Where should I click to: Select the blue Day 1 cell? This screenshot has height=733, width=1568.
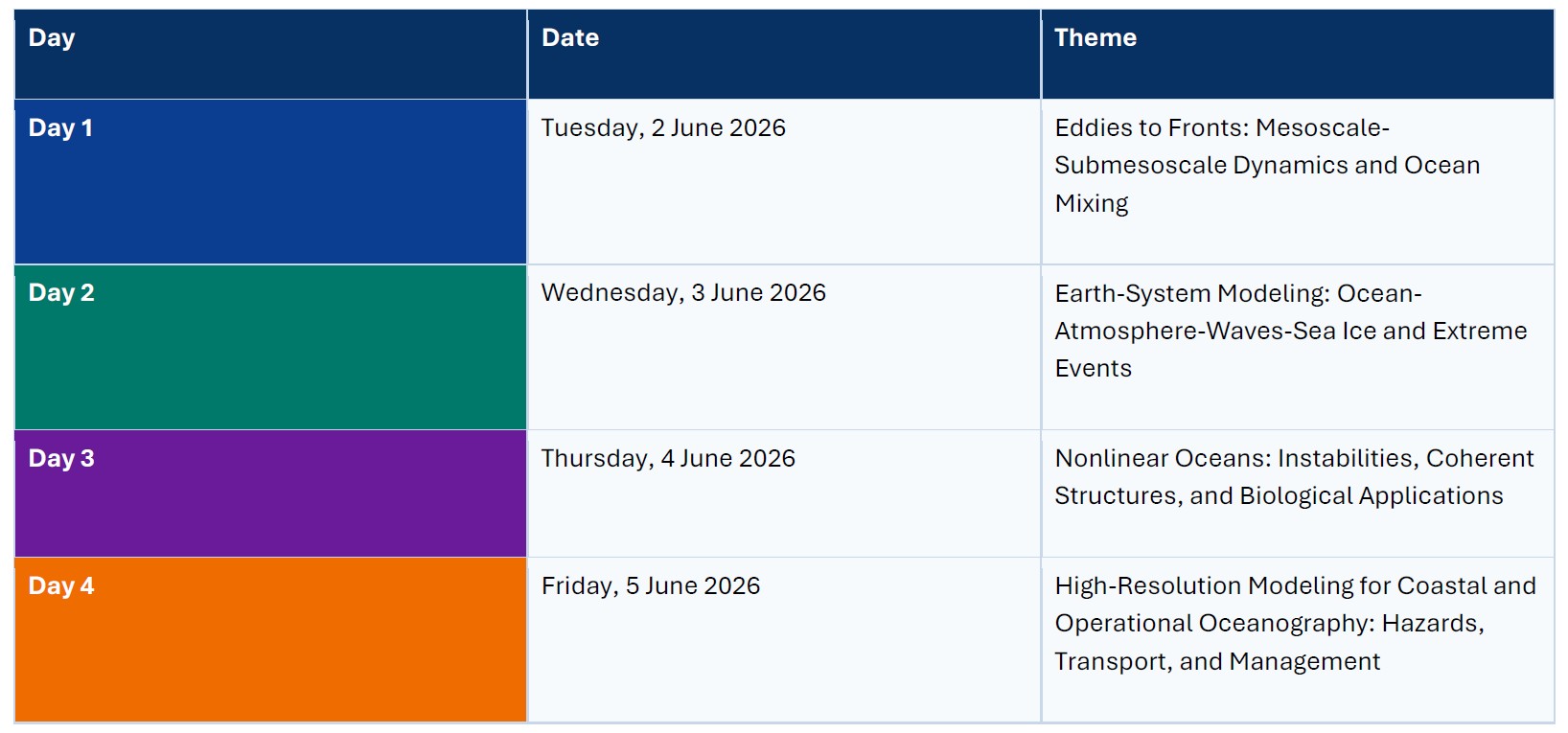click(270, 182)
